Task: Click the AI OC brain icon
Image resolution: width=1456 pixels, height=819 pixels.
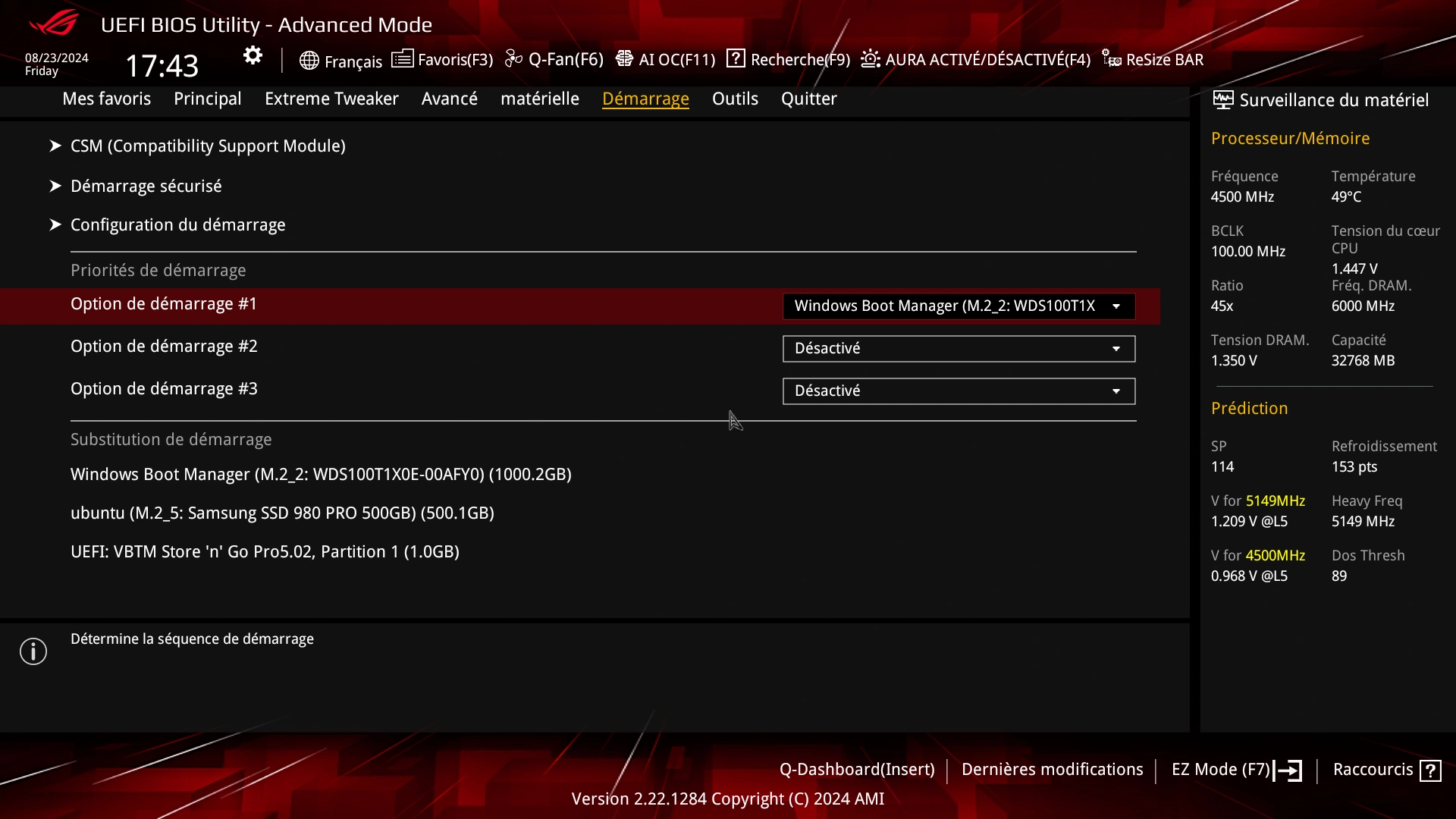Action: point(624,58)
